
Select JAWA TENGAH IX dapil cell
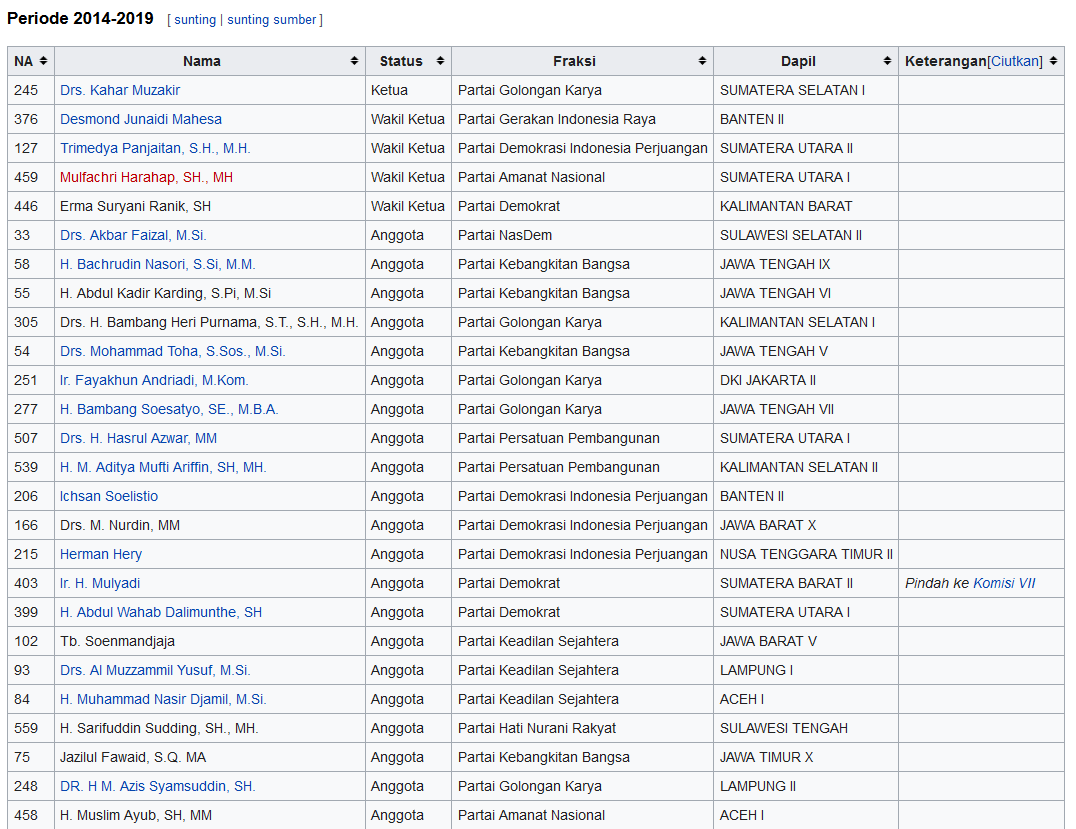coord(806,264)
